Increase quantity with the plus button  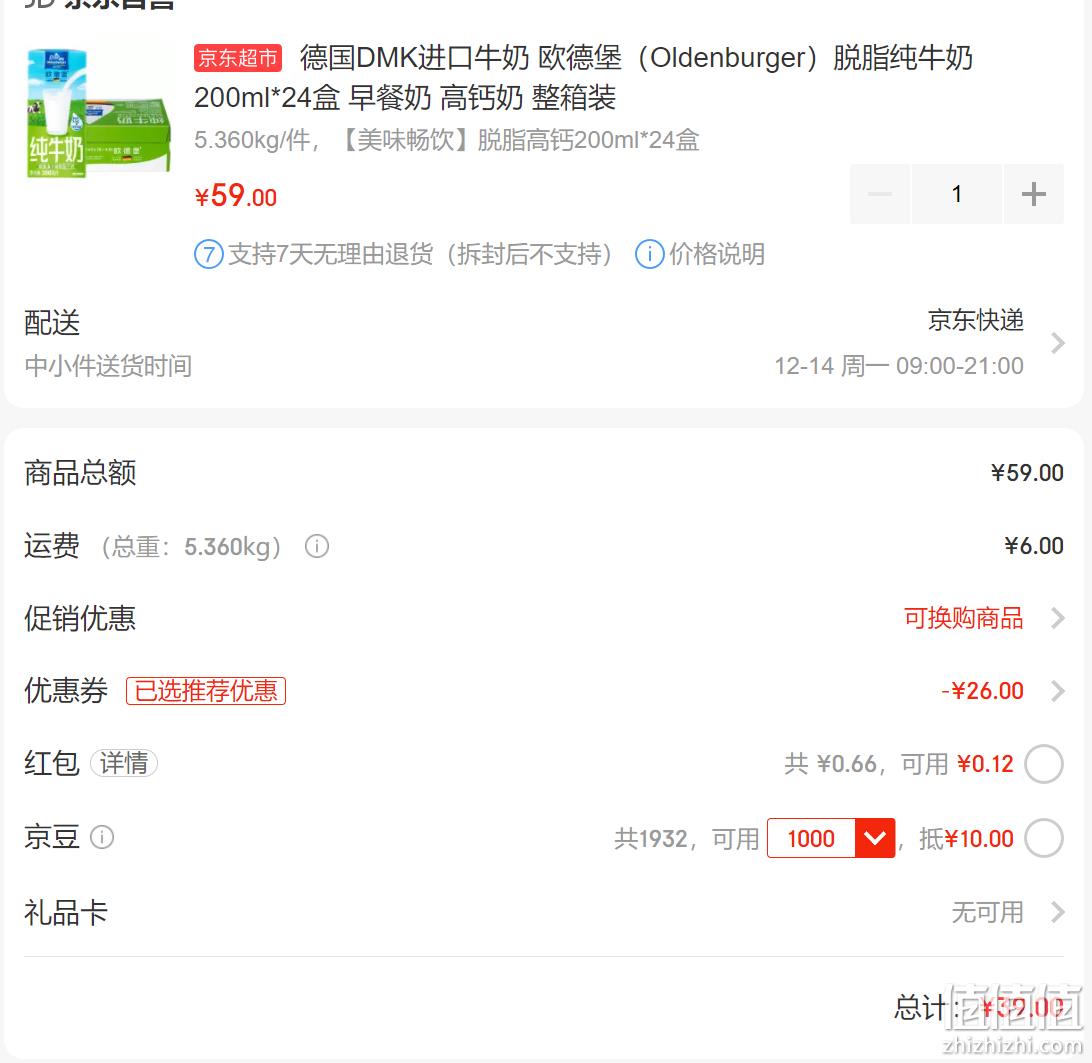tap(1034, 194)
